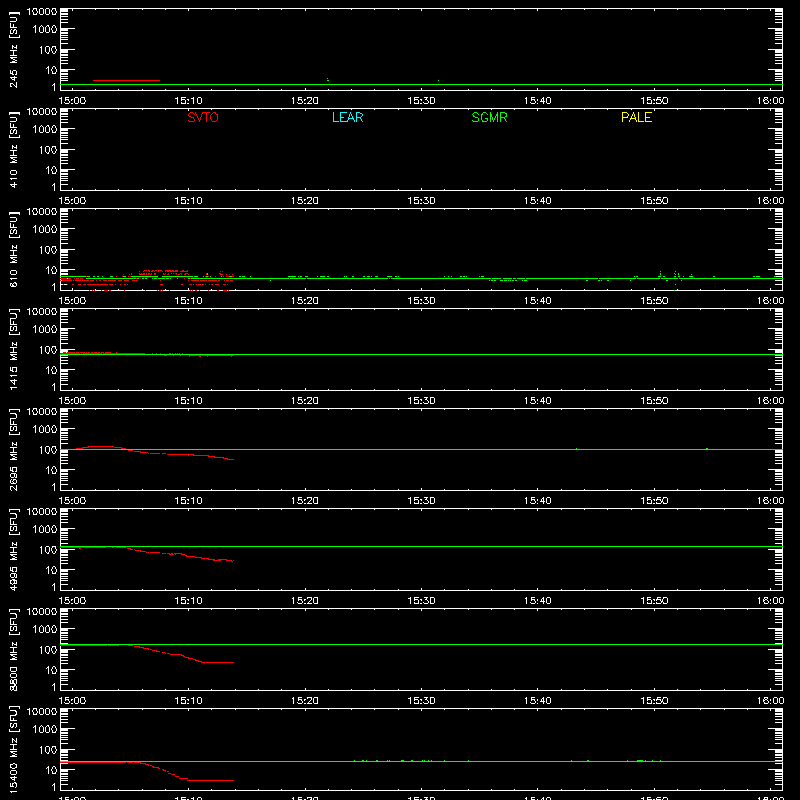800x800 pixels.
Task: Select the 4995 MHz [SFU] axis title
Action: click(13, 549)
